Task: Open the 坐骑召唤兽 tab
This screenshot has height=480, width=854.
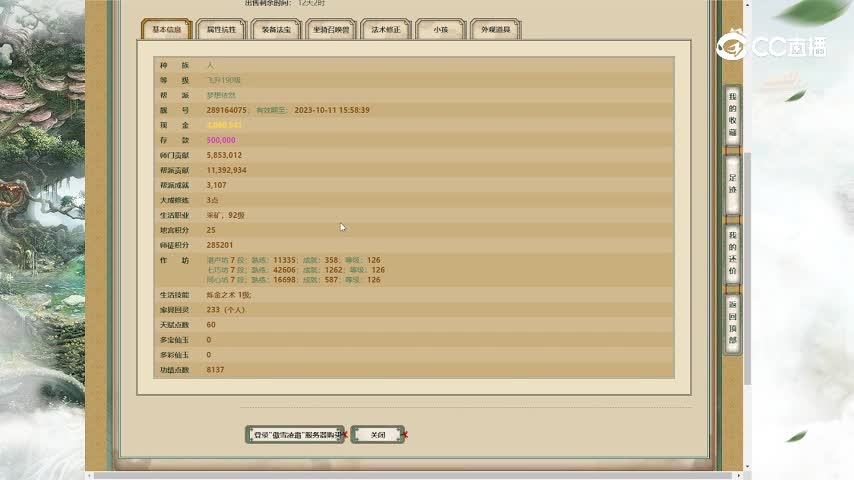Action: pos(331,30)
